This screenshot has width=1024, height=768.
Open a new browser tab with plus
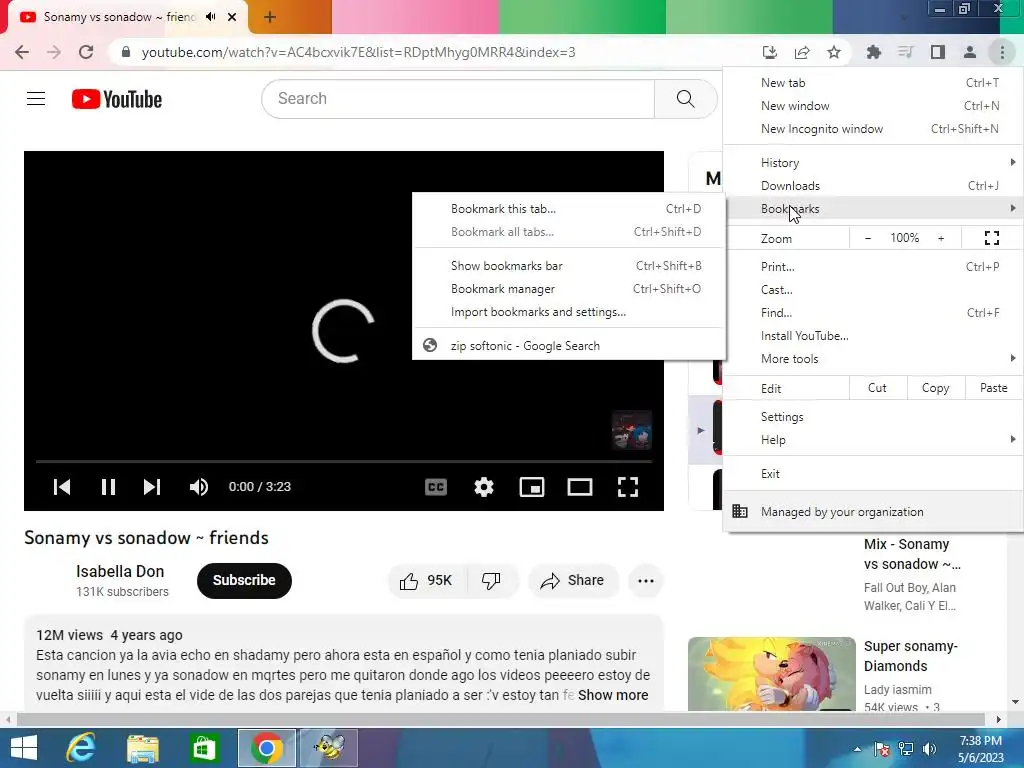pyautogui.click(x=270, y=17)
